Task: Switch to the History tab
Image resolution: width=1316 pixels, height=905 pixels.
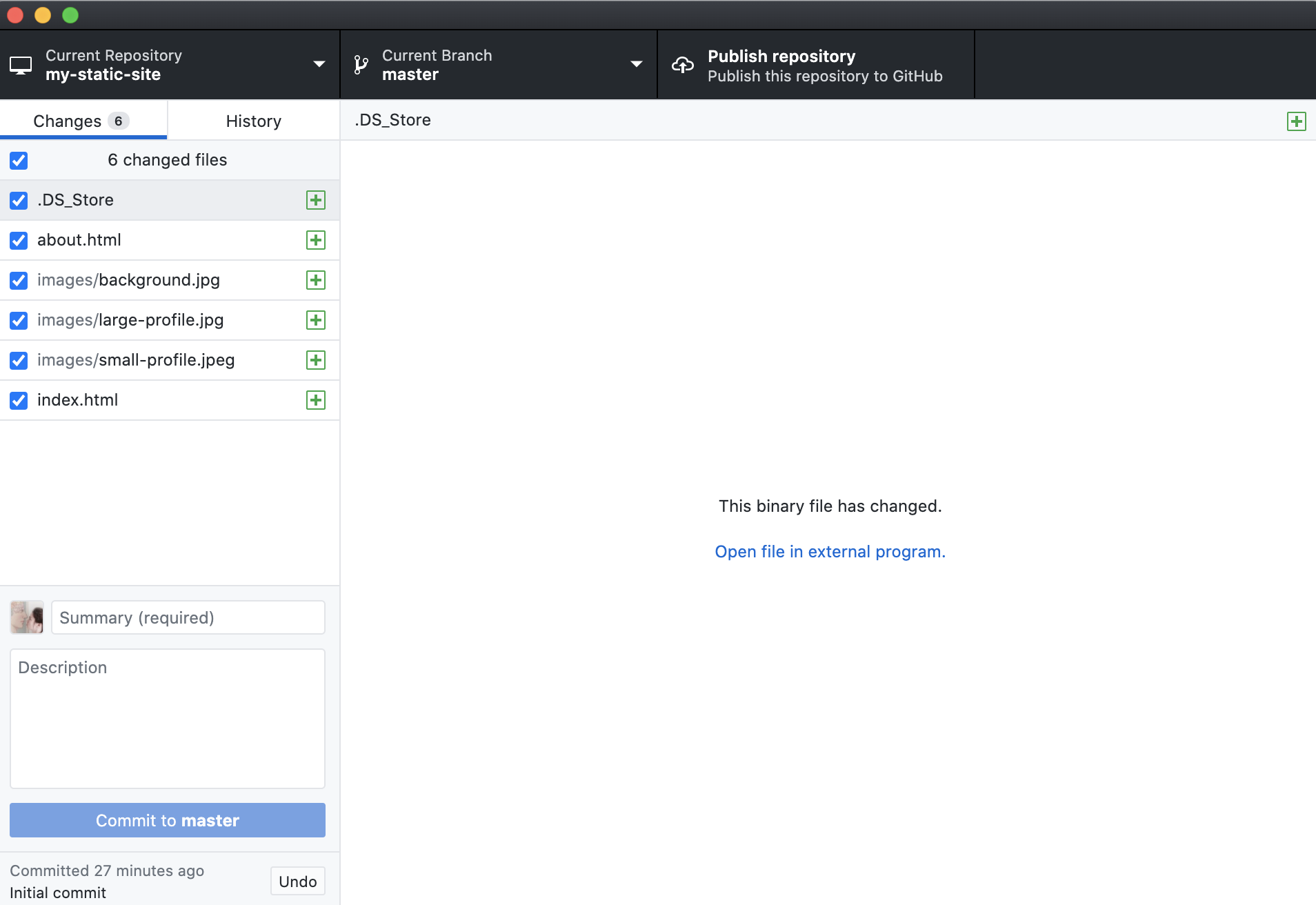Action: (x=253, y=121)
